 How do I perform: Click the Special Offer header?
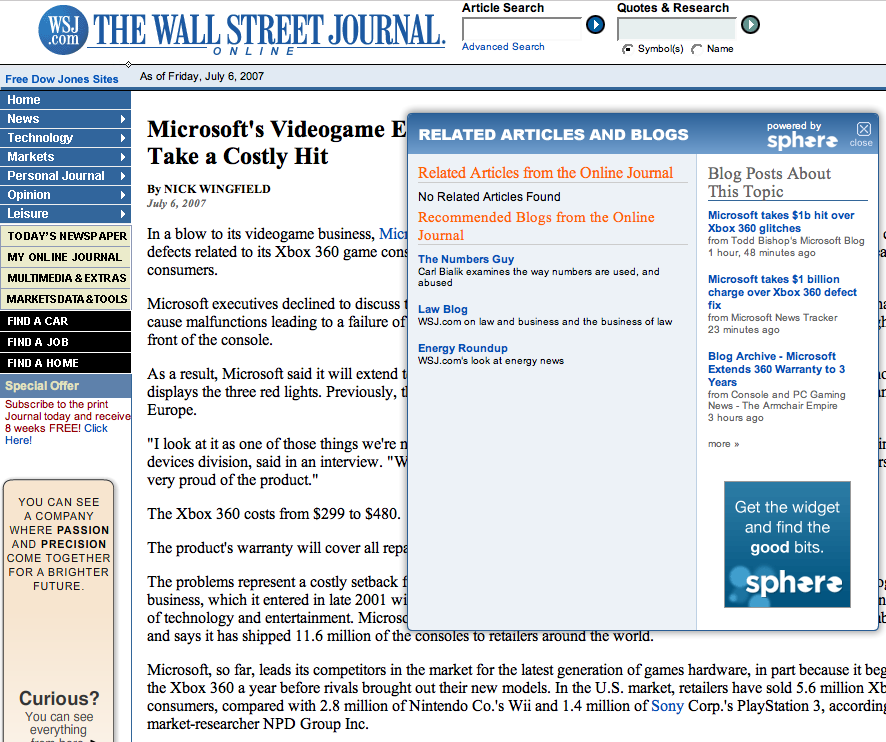tap(66, 386)
